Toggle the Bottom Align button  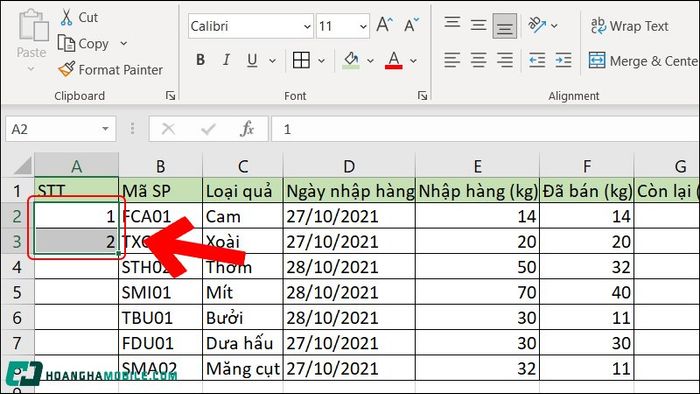[504, 26]
